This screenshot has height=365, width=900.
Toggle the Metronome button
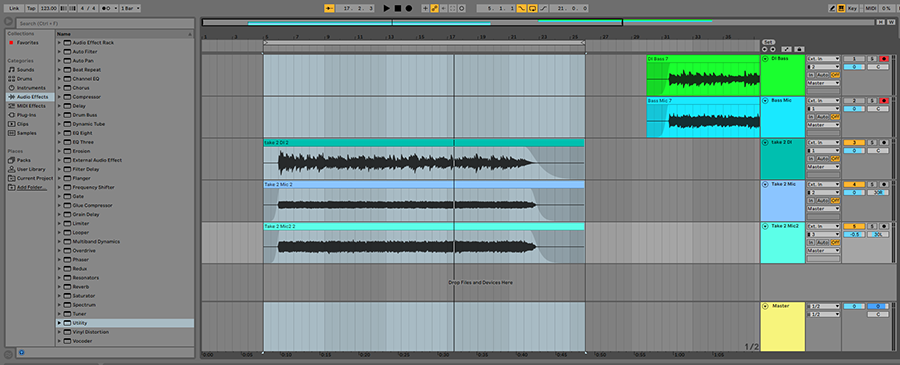(106, 8)
